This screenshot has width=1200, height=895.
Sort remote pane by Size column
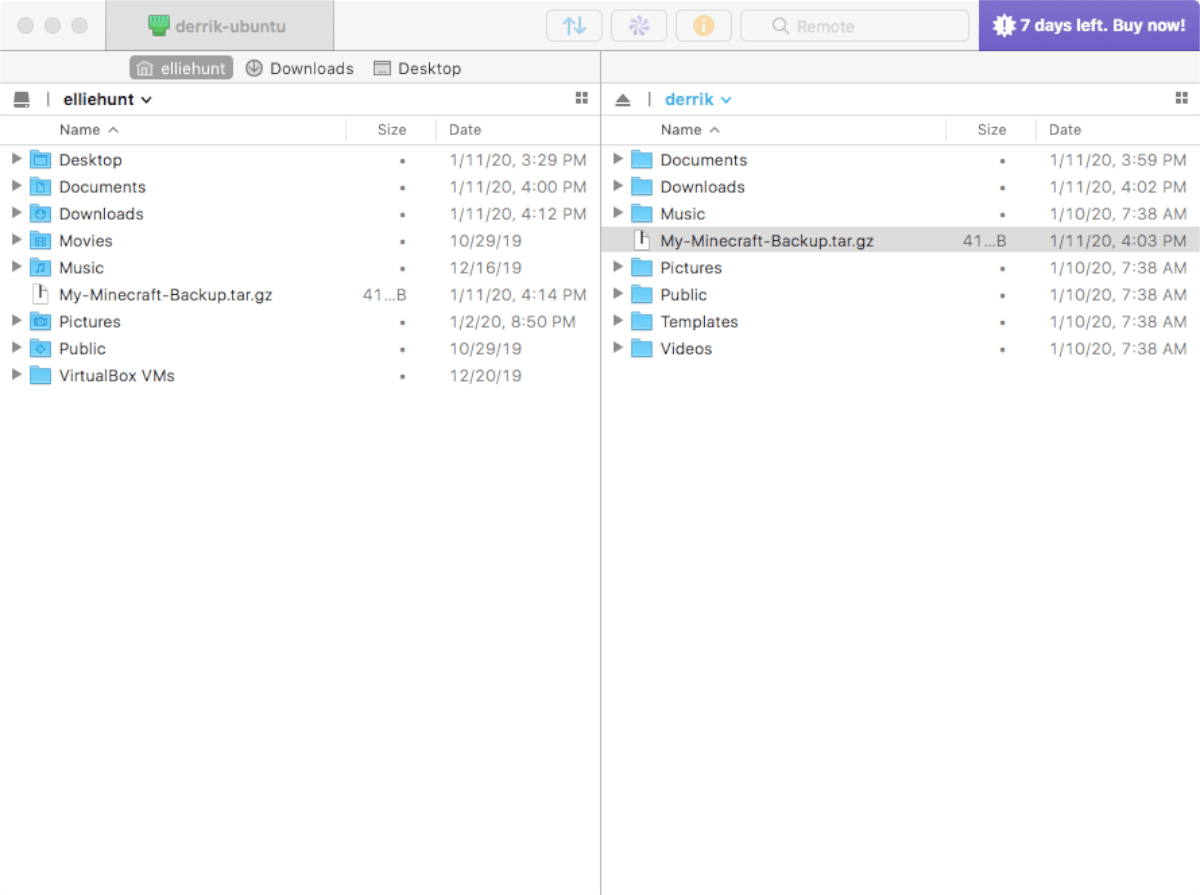[x=992, y=130]
